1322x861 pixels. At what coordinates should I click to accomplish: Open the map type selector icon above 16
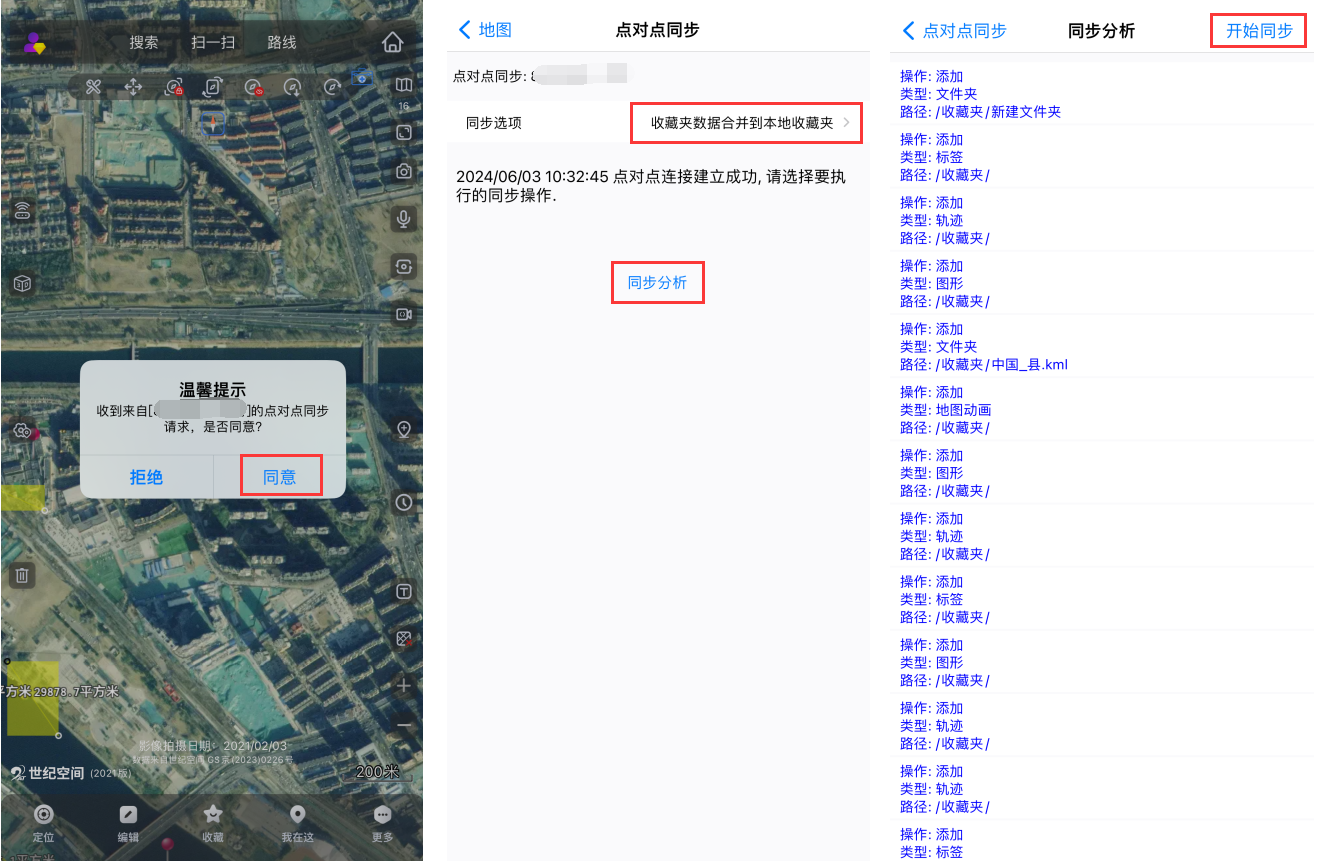(x=404, y=85)
